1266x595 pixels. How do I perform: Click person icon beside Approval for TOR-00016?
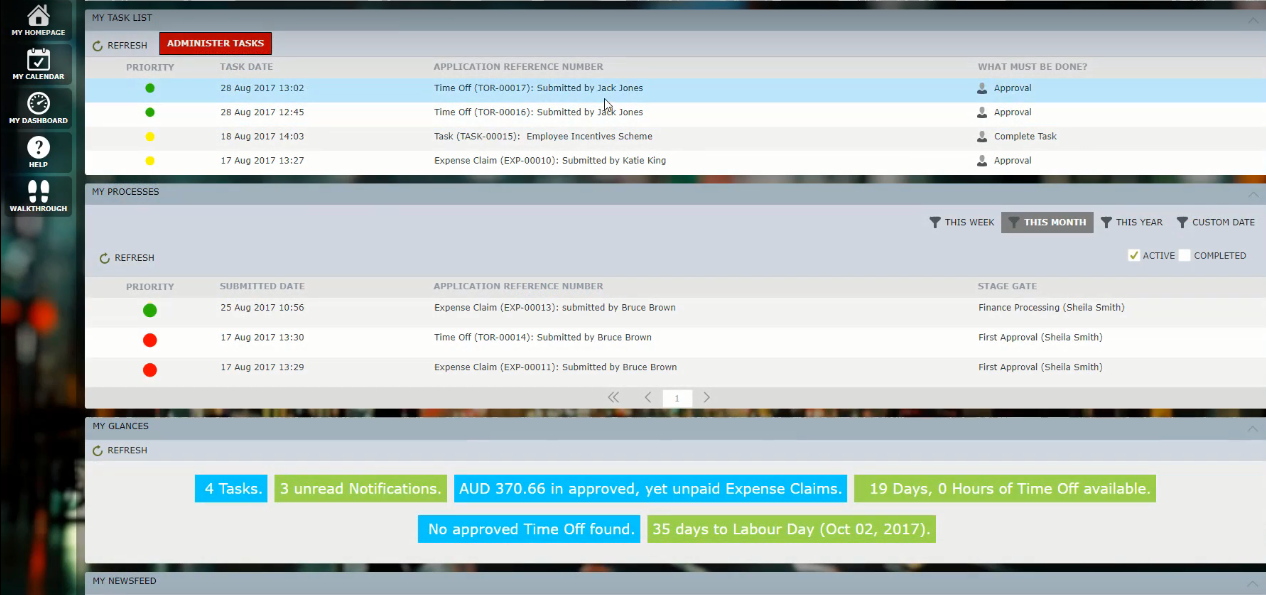pos(982,112)
